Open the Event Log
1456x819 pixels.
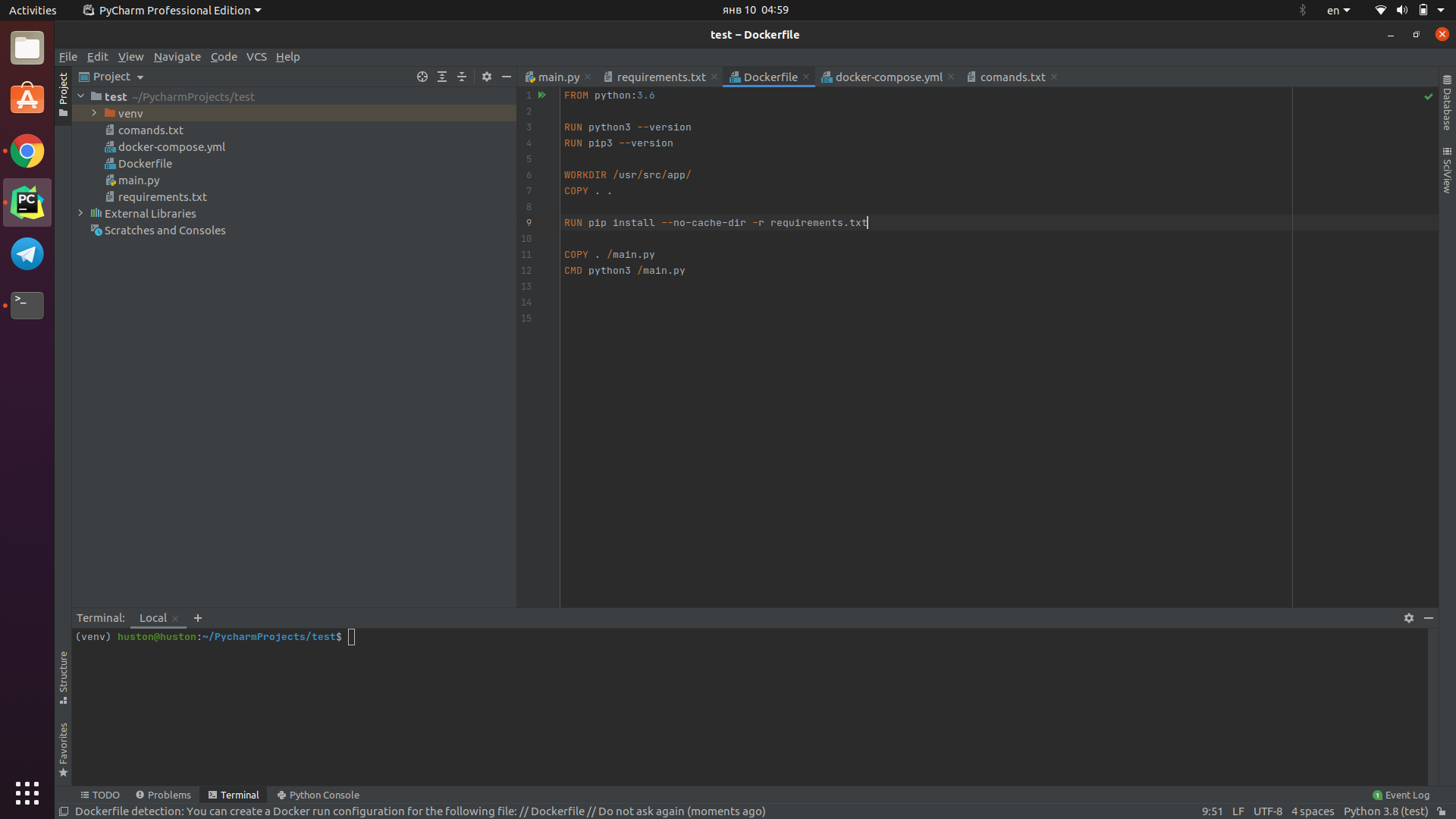click(1401, 795)
